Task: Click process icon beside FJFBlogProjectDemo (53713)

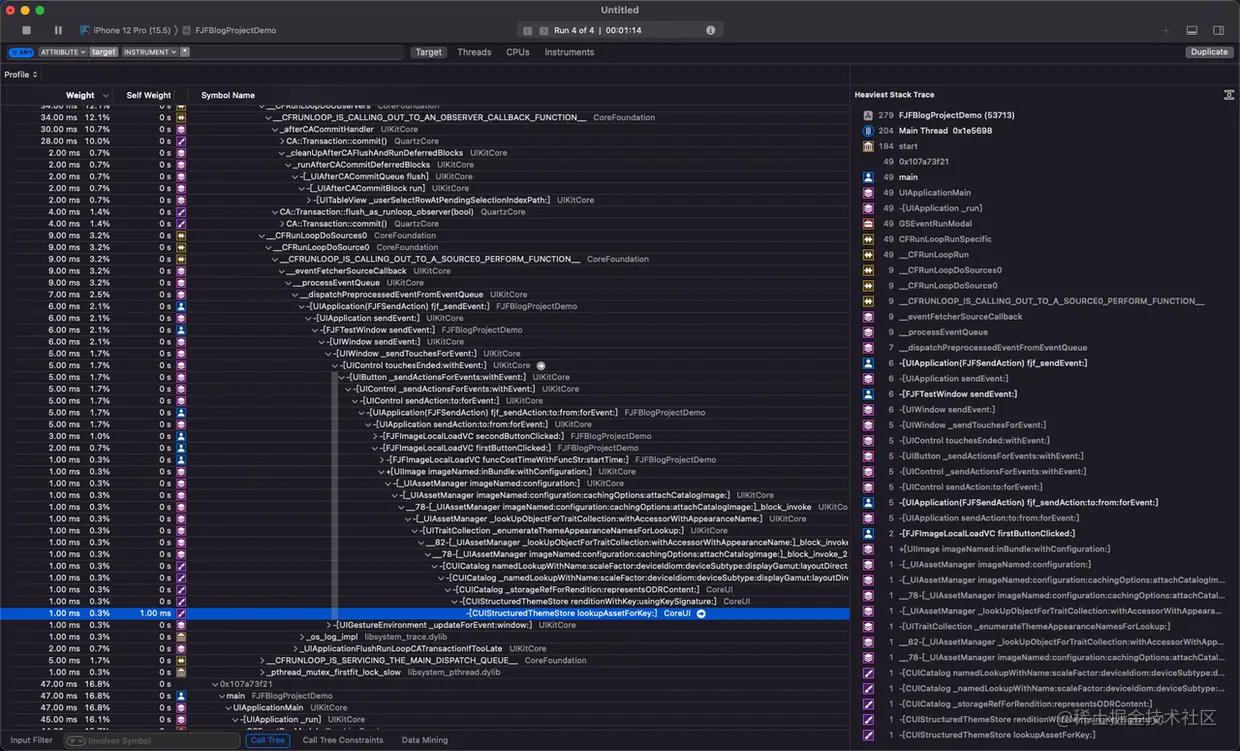Action: tap(868, 115)
